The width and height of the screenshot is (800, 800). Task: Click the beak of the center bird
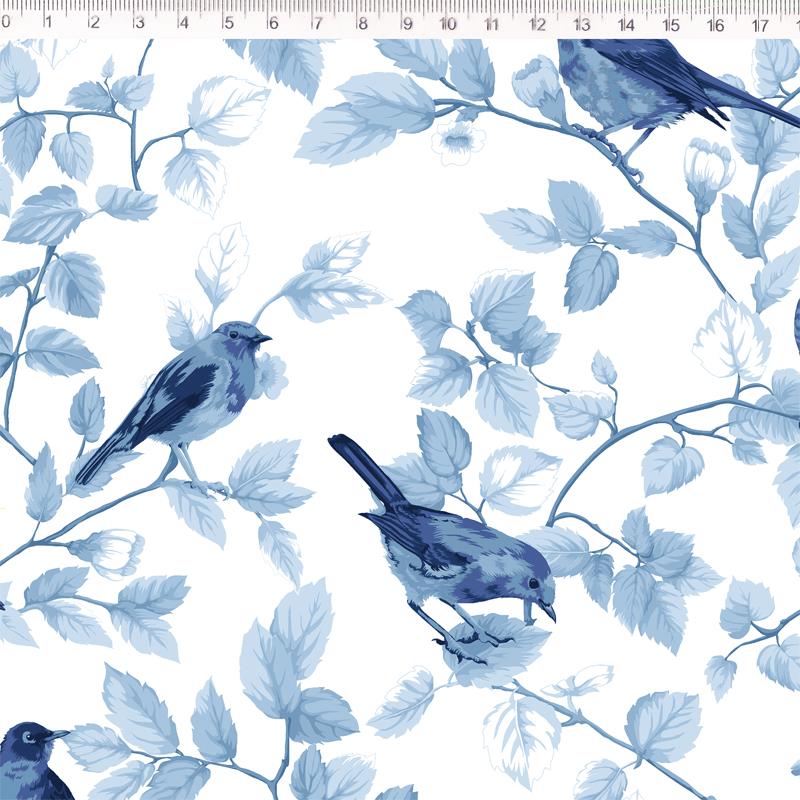point(547,610)
